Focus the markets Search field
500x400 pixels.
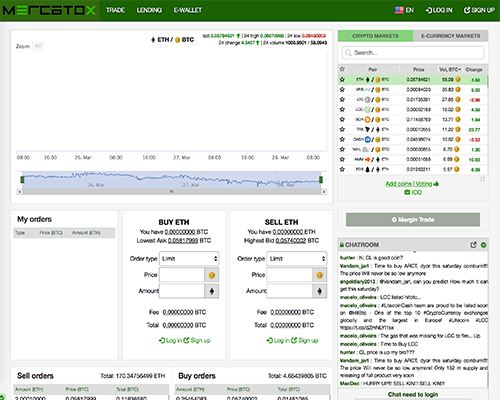413,53
